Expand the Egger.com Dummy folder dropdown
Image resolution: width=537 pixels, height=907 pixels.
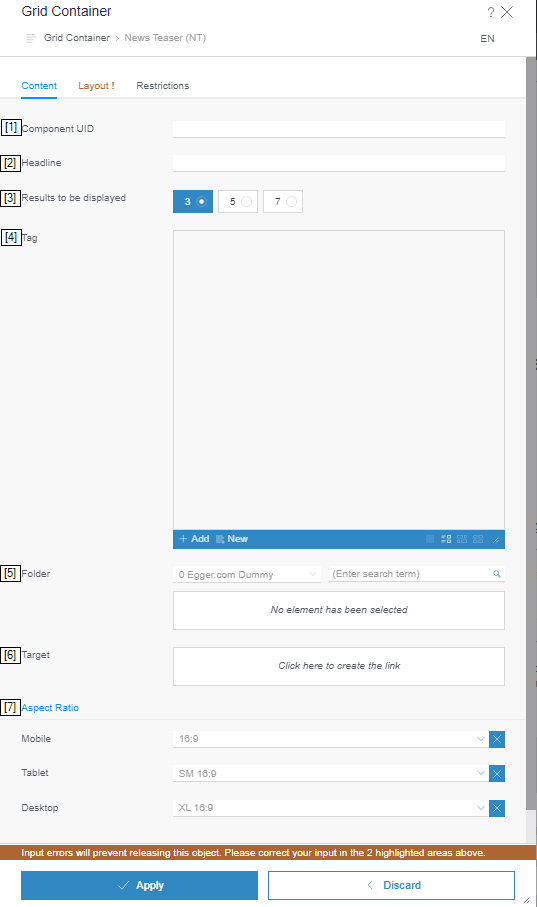247,574
